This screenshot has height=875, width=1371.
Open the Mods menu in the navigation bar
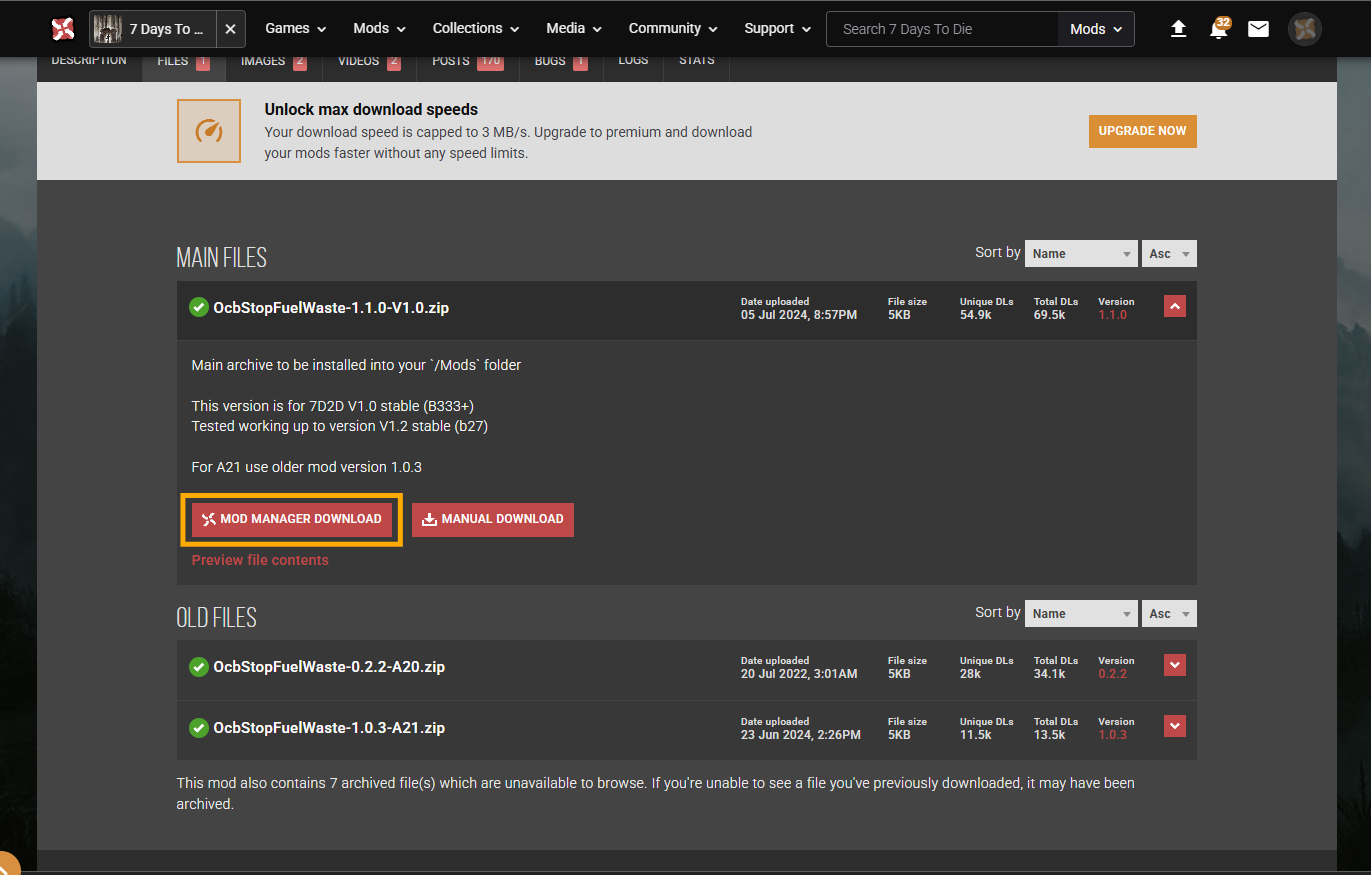click(x=380, y=29)
